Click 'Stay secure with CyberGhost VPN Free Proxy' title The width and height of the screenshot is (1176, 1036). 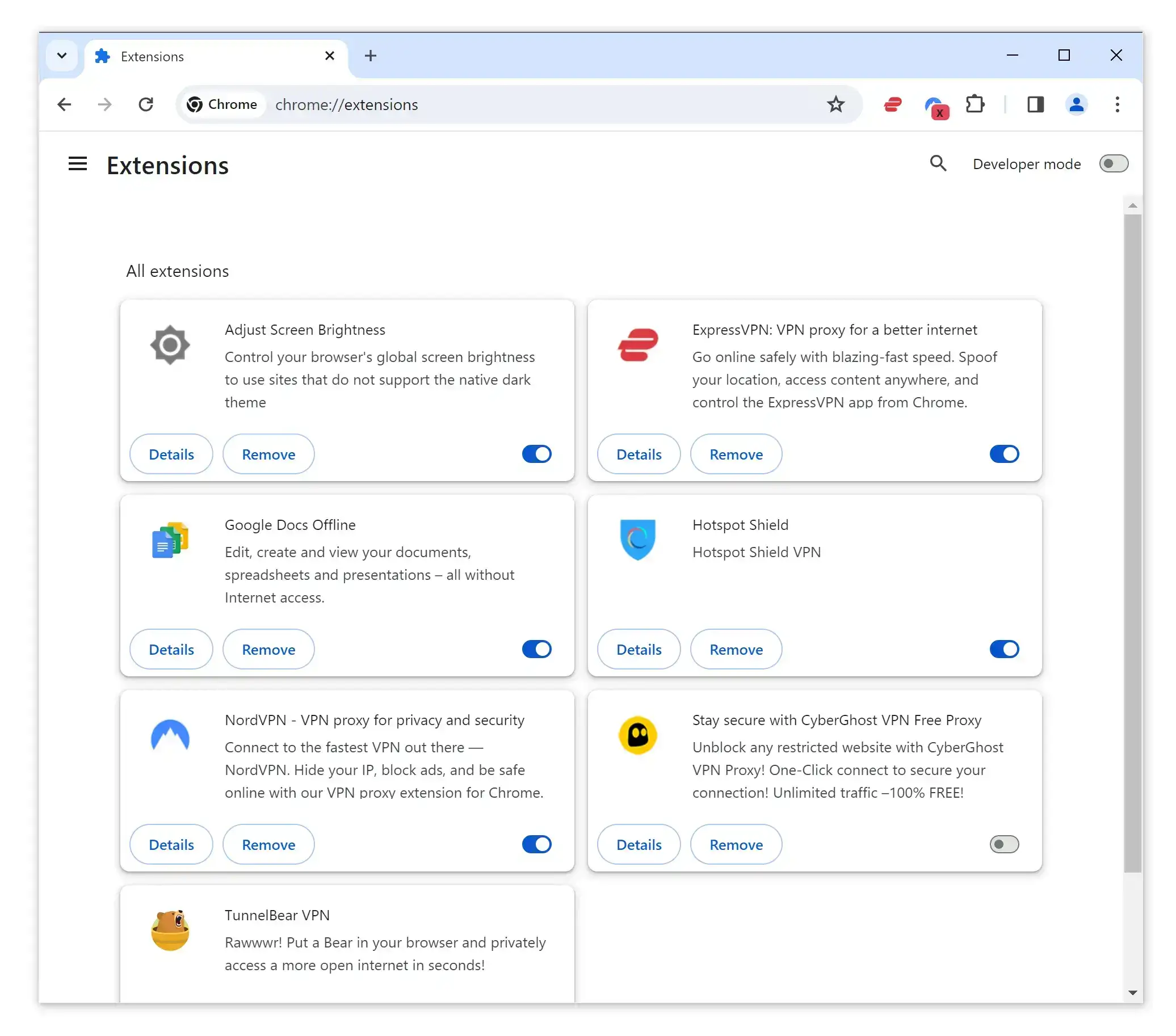coord(837,719)
